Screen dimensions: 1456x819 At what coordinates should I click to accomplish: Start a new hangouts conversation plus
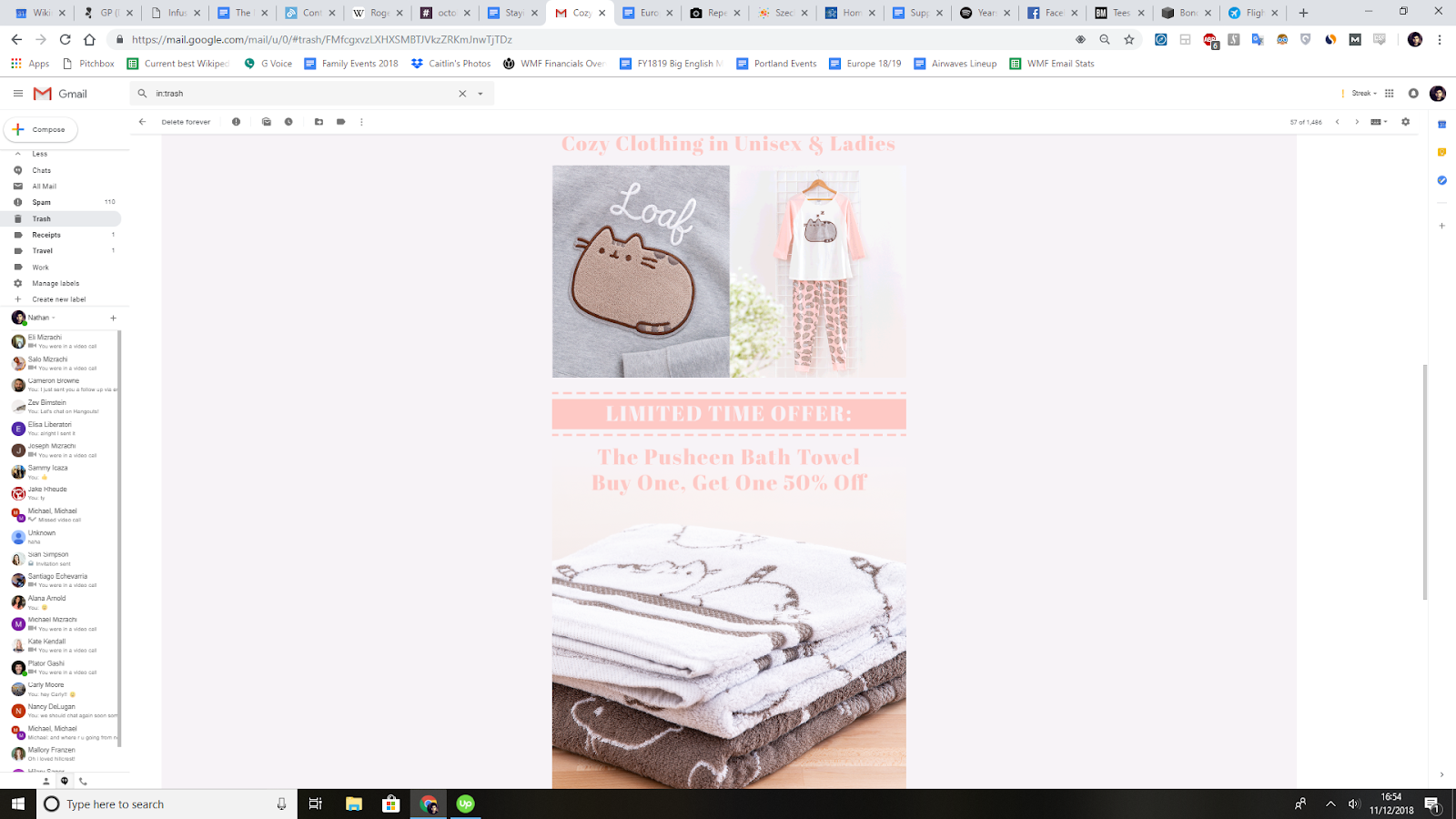coord(113,318)
